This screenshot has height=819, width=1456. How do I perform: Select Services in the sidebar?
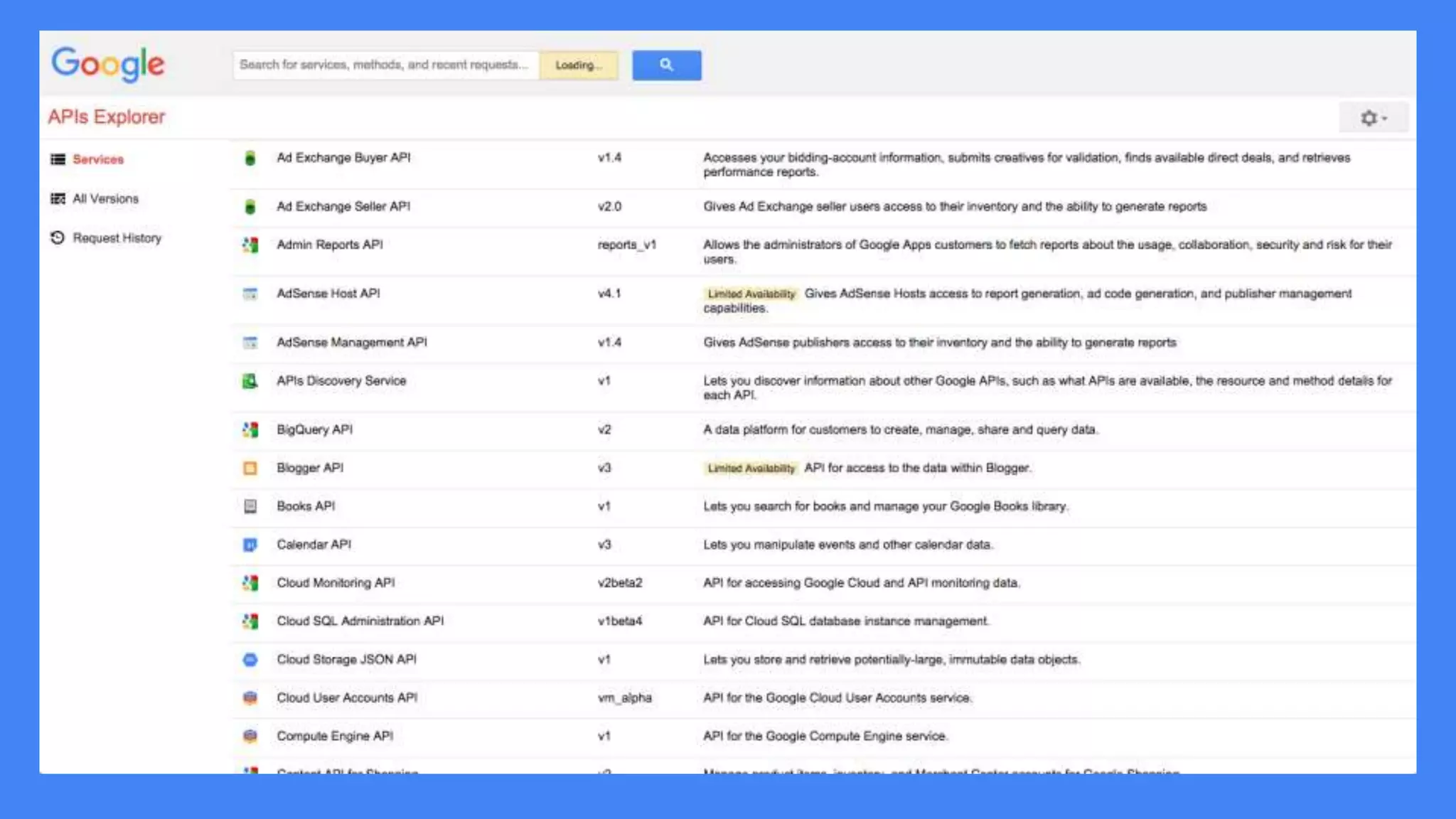pyautogui.click(x=97, y=159)
